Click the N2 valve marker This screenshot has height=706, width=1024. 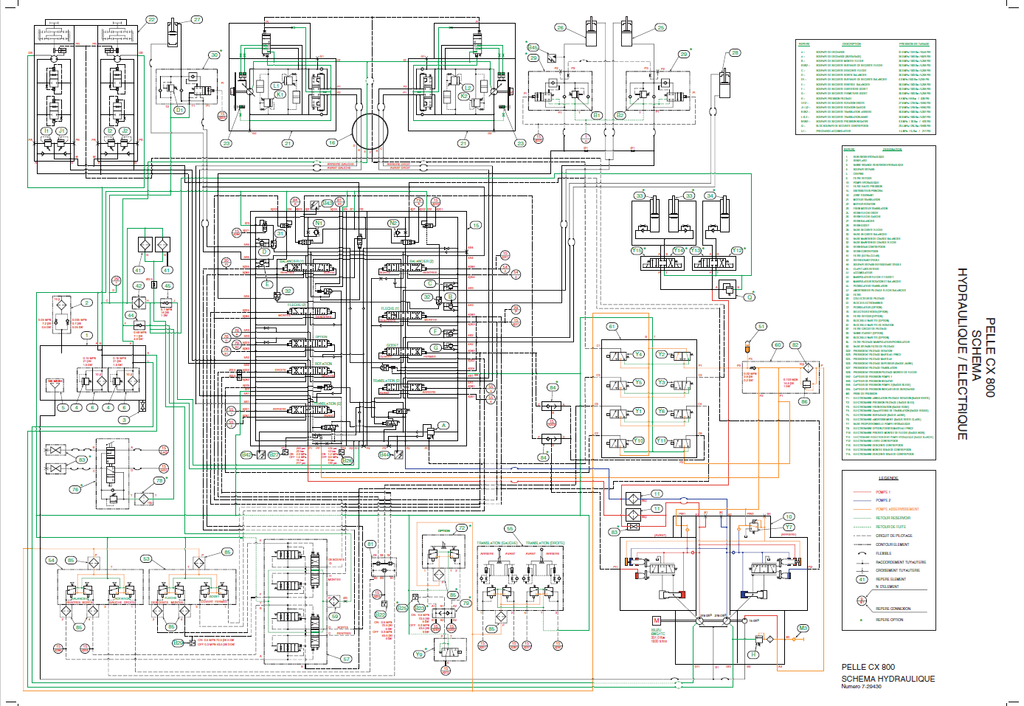pyautogui.click(x=393, y=223)
